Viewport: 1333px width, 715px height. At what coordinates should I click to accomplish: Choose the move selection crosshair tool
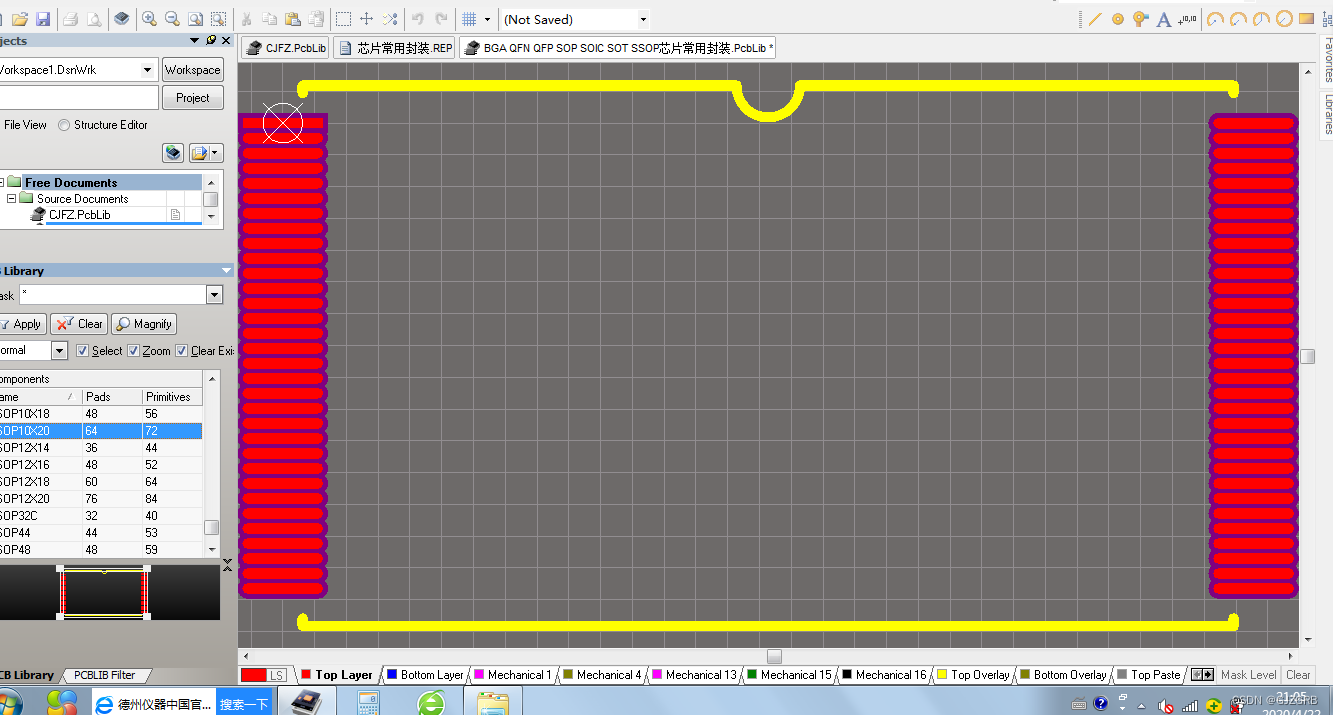point(367,19)
